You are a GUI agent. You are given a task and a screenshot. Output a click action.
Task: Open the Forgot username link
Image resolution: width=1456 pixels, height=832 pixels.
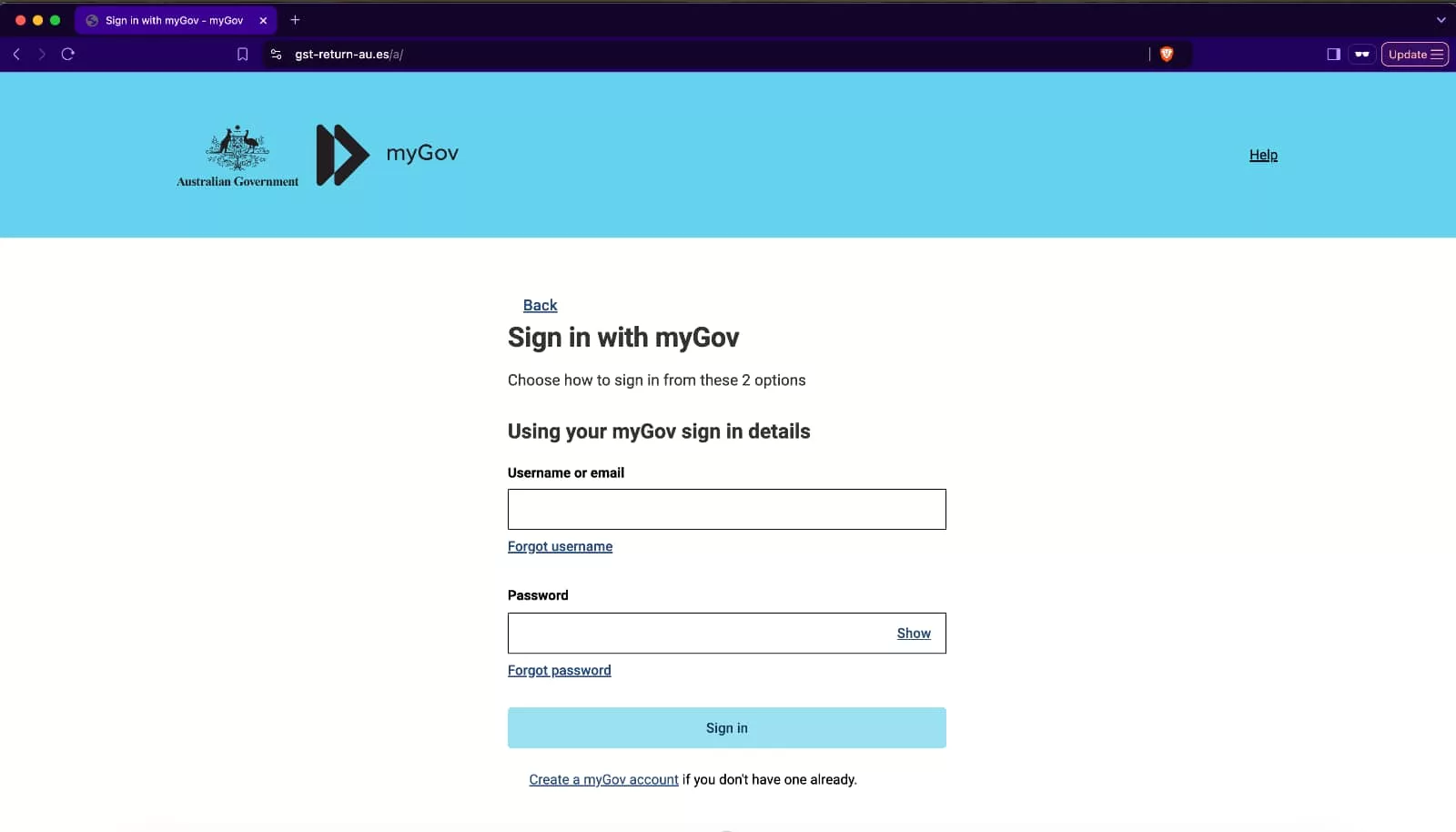point(561,546)
